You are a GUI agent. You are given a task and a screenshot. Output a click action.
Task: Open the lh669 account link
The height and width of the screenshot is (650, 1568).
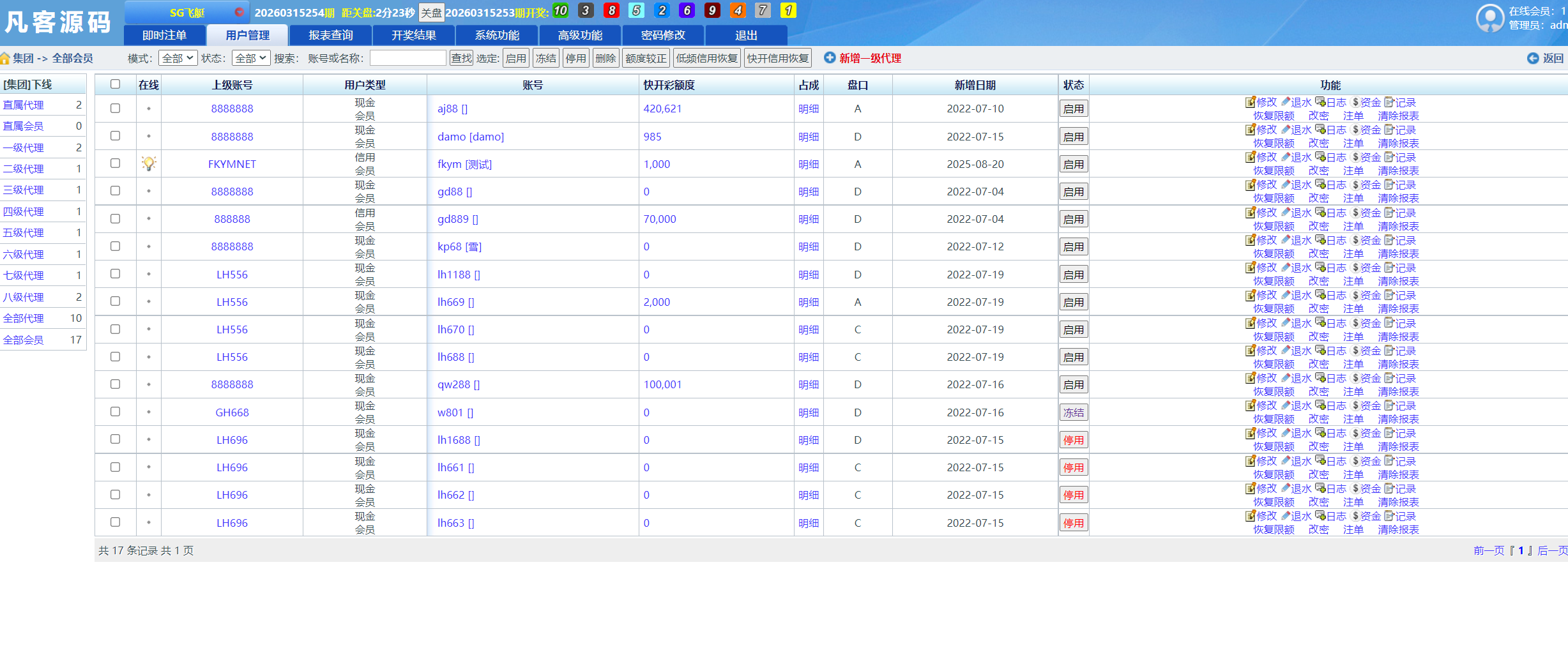tap(453, 302)
